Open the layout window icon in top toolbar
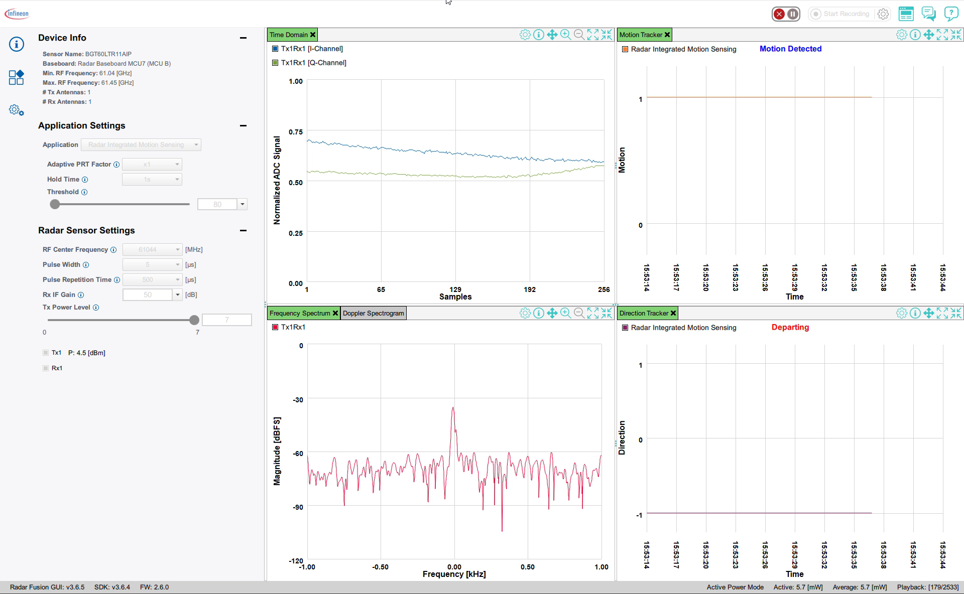Viewport: 964px width, 594px height. click(906, 14)
